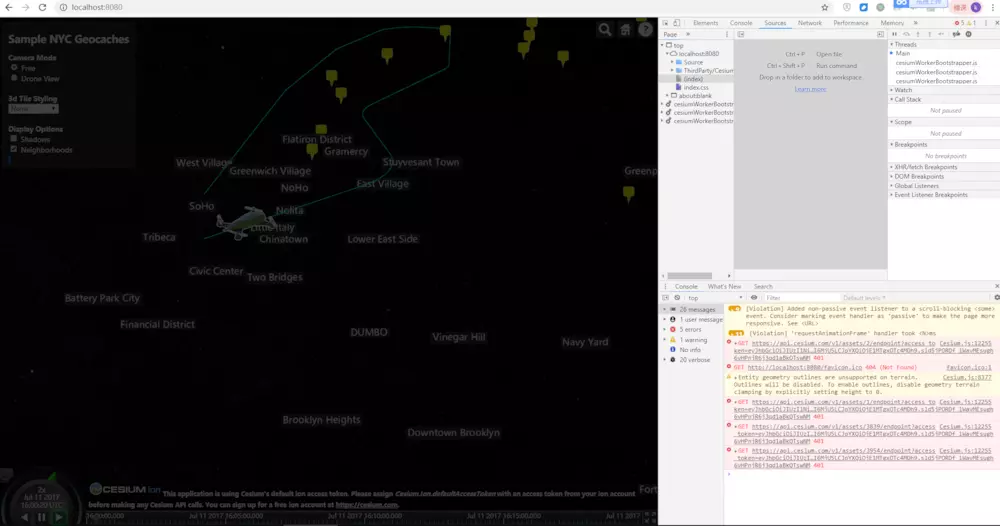Click the Learn more workspace link

810,89
